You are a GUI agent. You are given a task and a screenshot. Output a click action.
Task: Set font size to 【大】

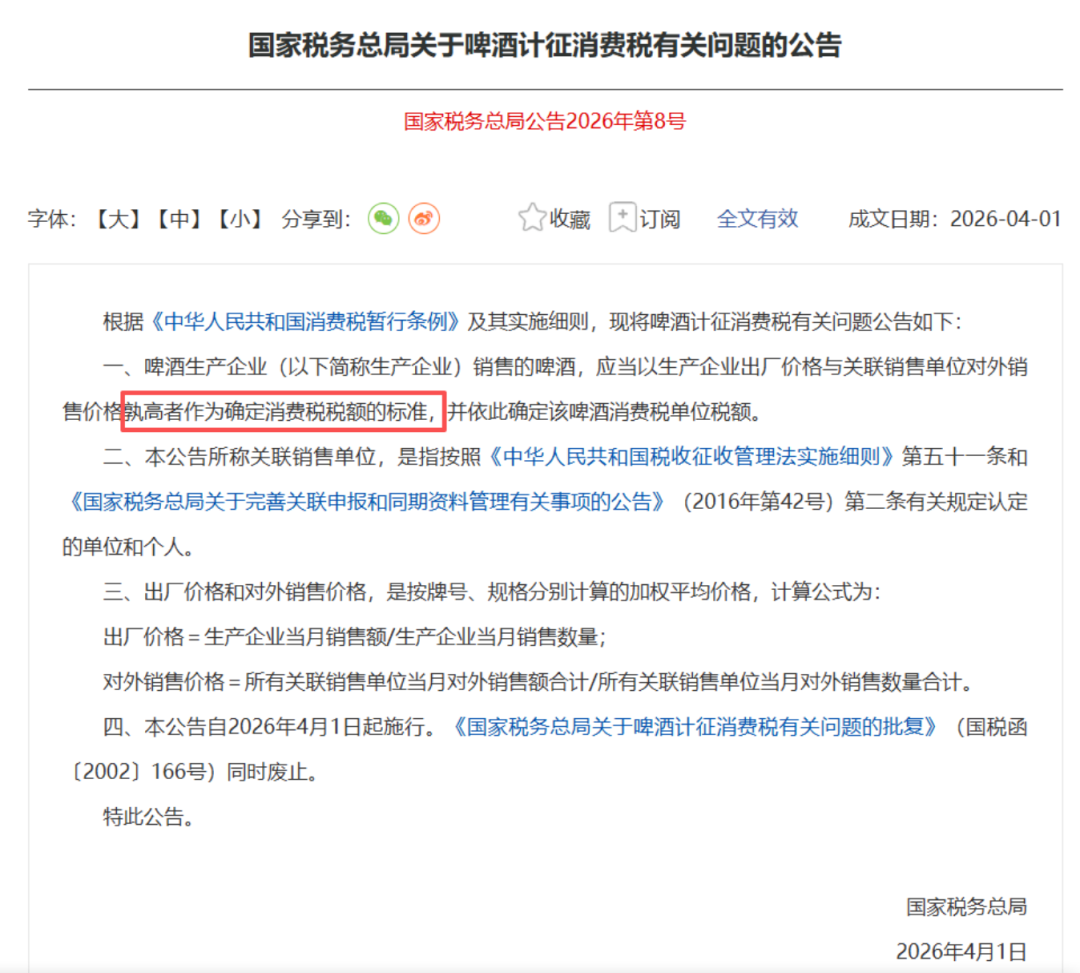[x=118, y=219]
